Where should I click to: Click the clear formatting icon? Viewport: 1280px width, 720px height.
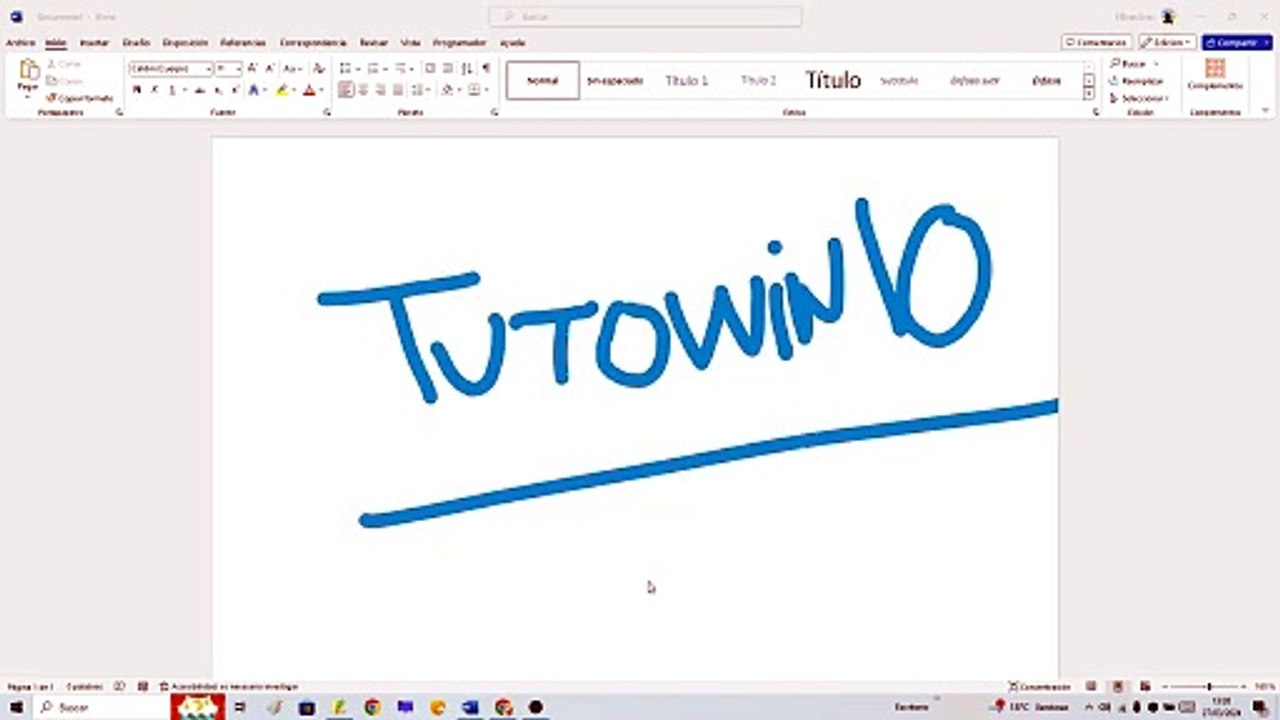point(319,68)
